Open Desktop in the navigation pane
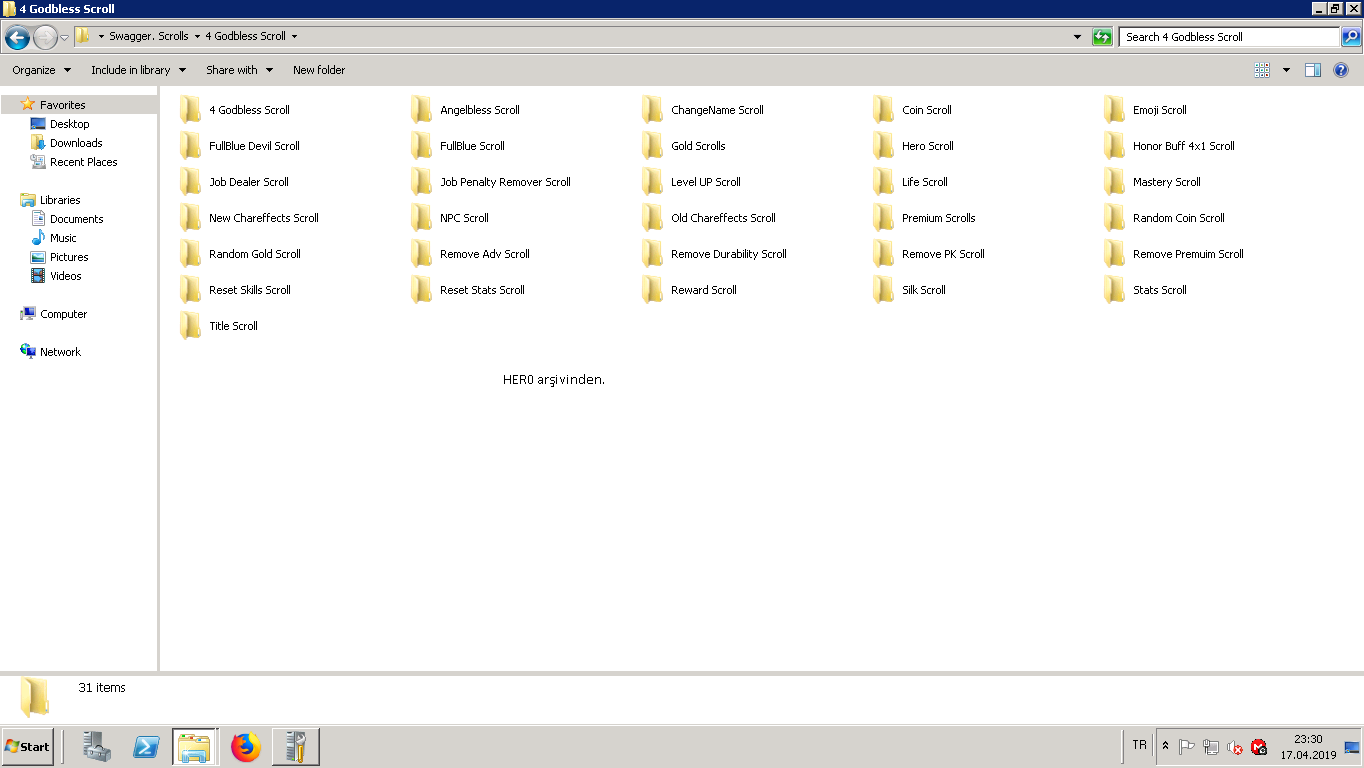This screenshot has width=1364, height=768. click(x=69, y=124)
